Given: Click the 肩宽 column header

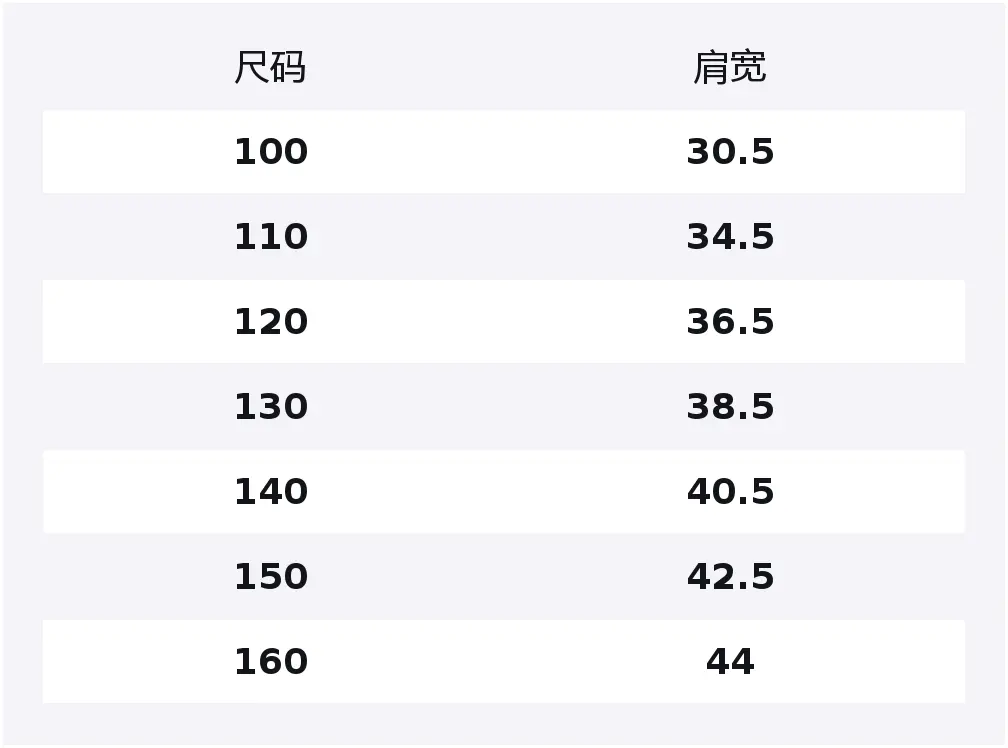Looking at the screenshot, I should pos(730,68).
